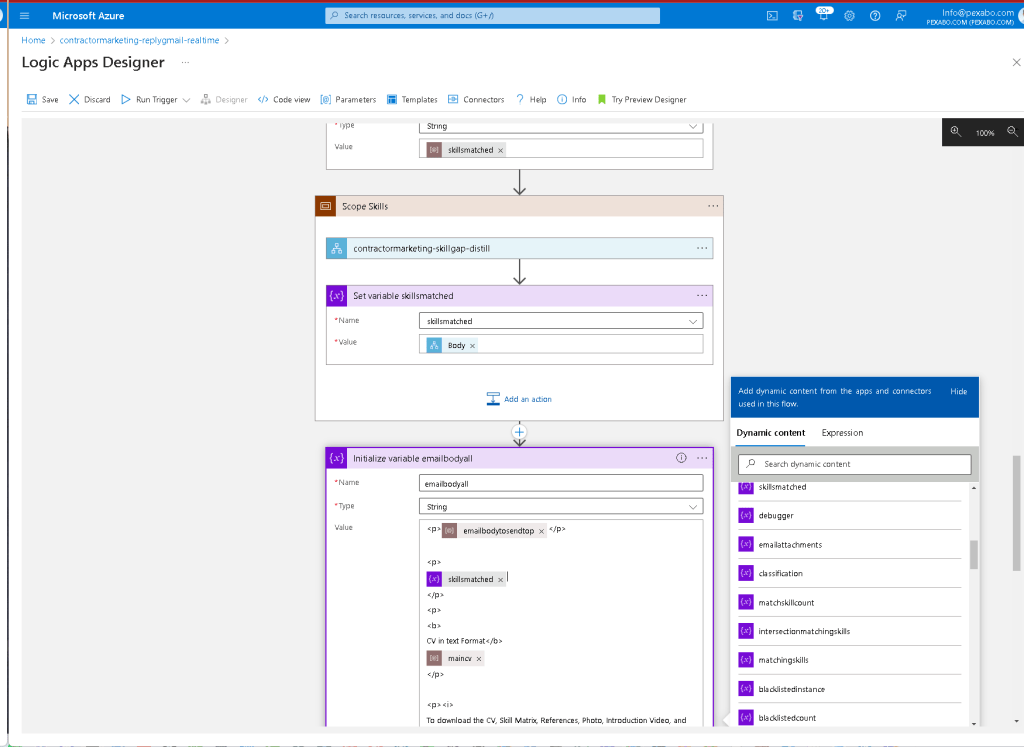Remove emailbodytosendtop token
The image size is (1024, 747).
click(x=541, y=532)
